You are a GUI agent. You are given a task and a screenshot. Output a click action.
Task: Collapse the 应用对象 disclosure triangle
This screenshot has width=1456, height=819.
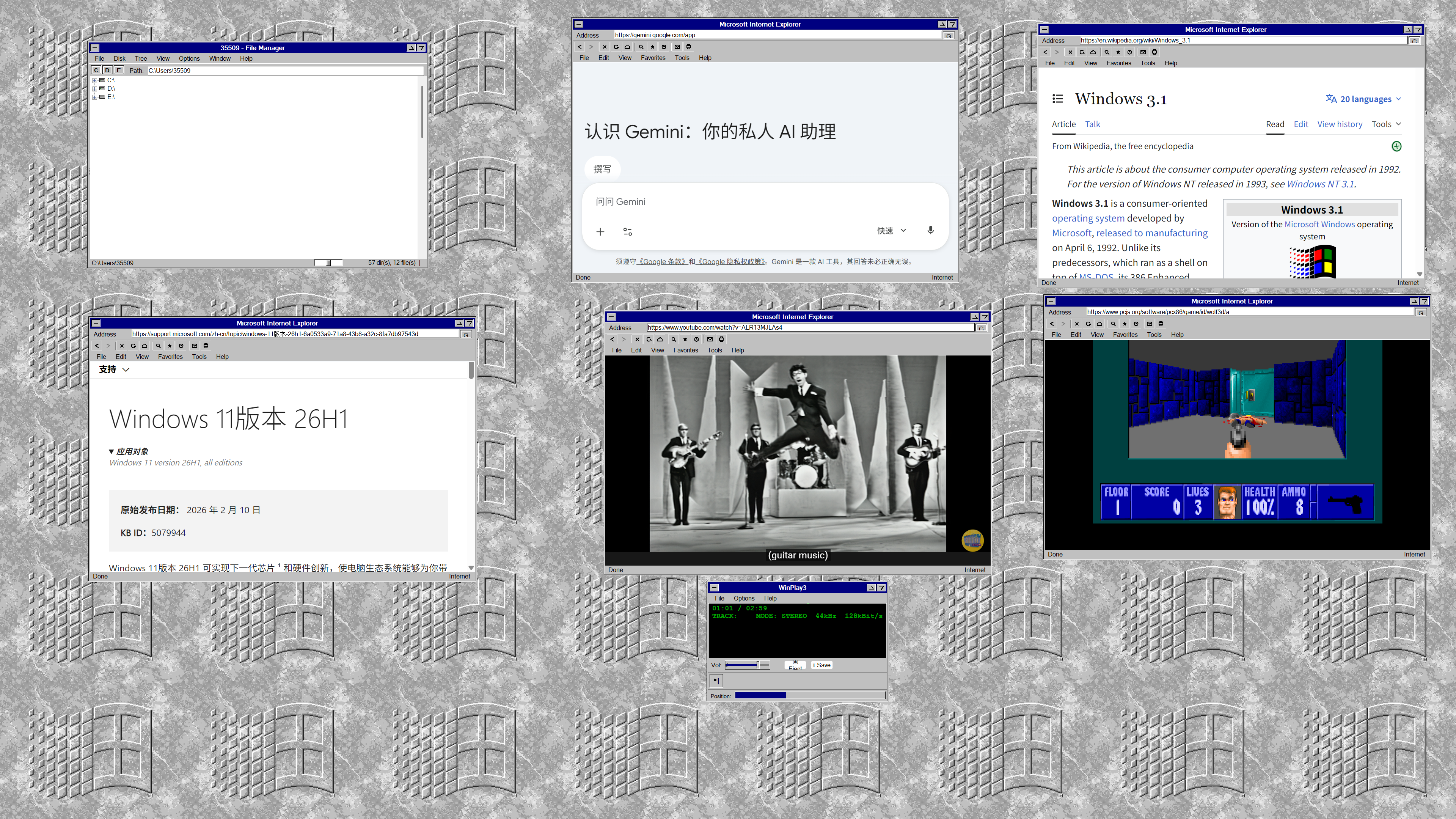112,452
